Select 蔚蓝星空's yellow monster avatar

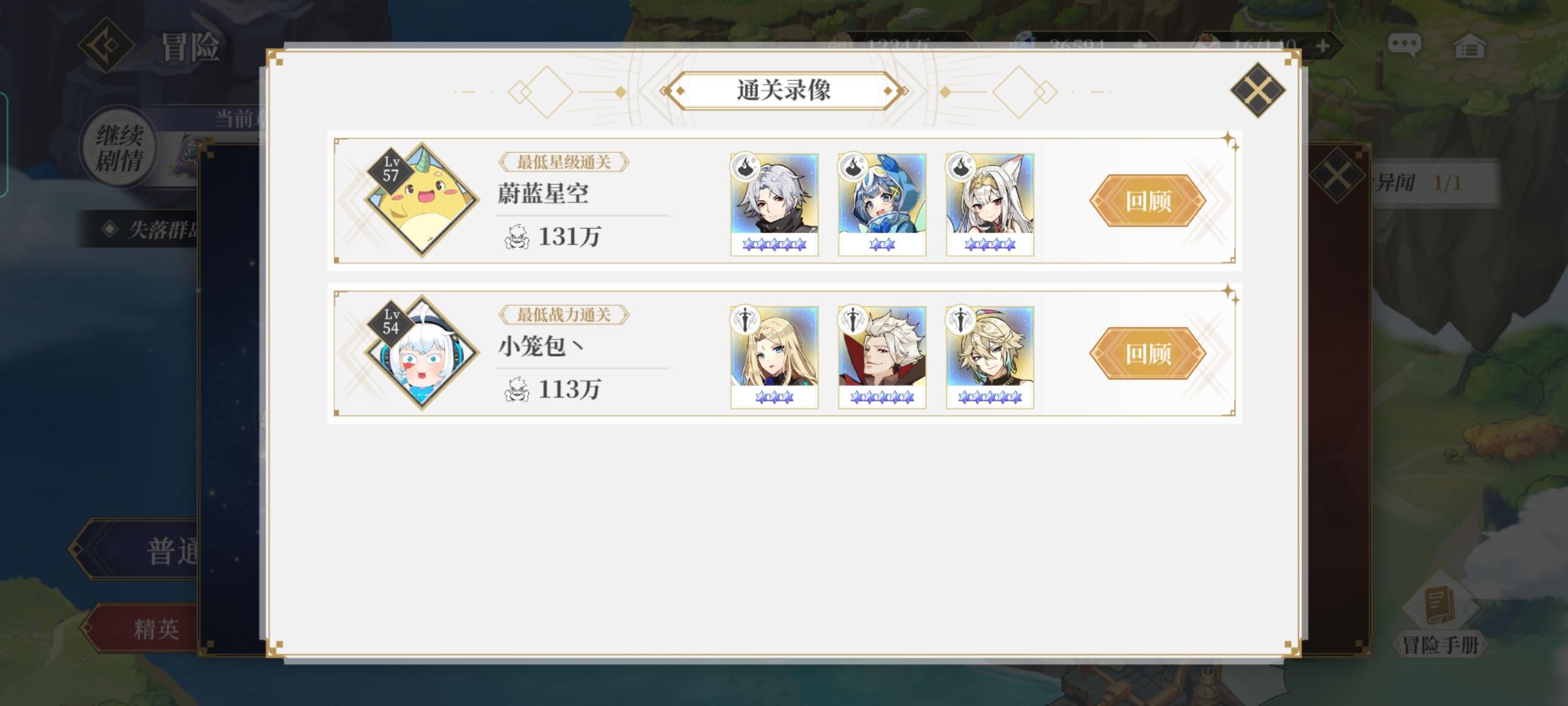(x=421, y=199)
